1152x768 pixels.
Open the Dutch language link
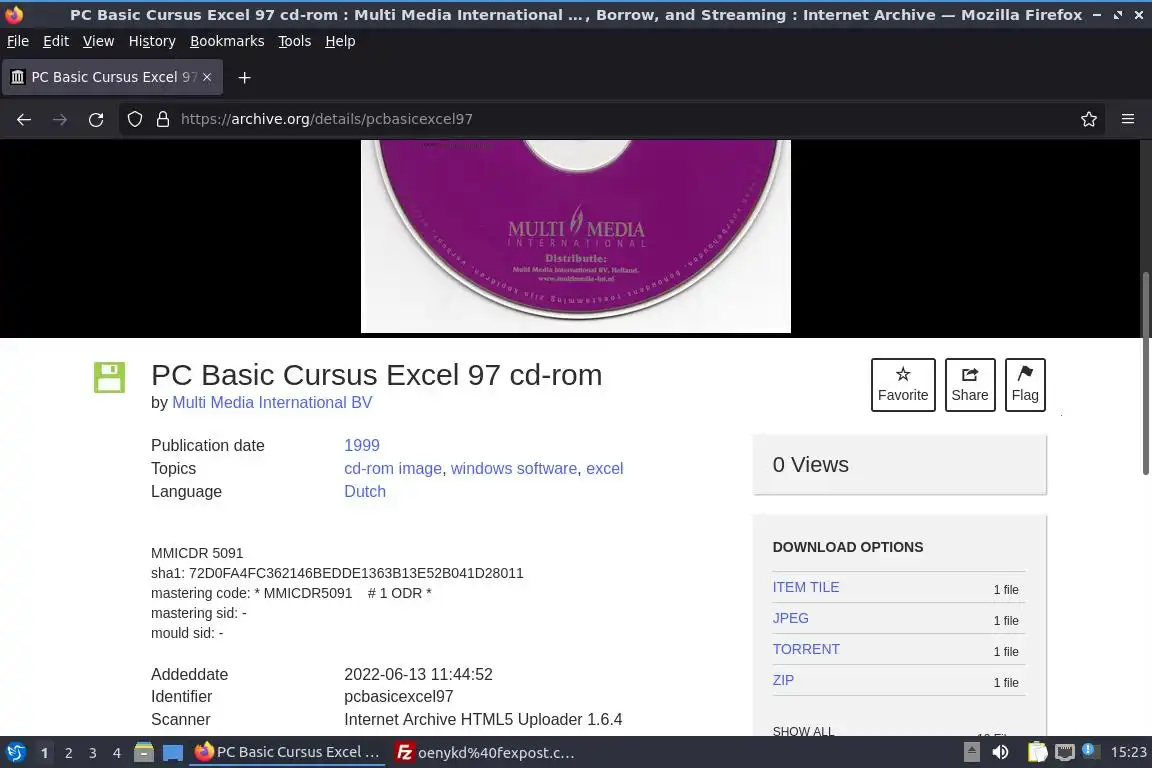tap(364, 492)
